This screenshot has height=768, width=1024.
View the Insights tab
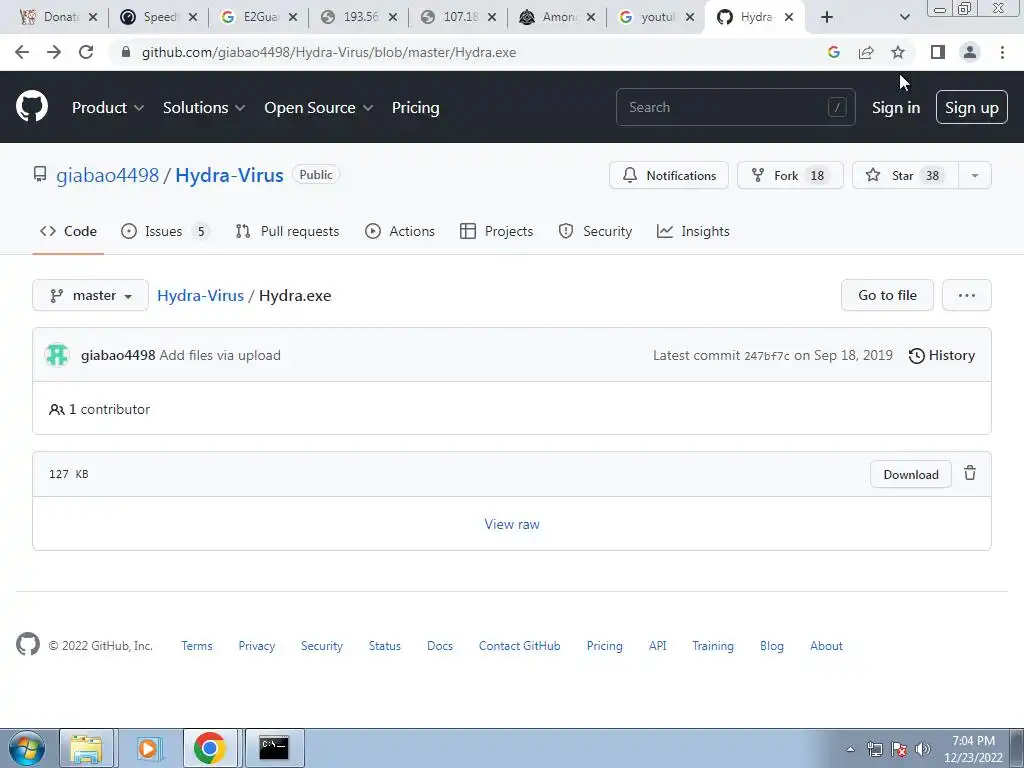pyautogui.click(x=693, y=231)
